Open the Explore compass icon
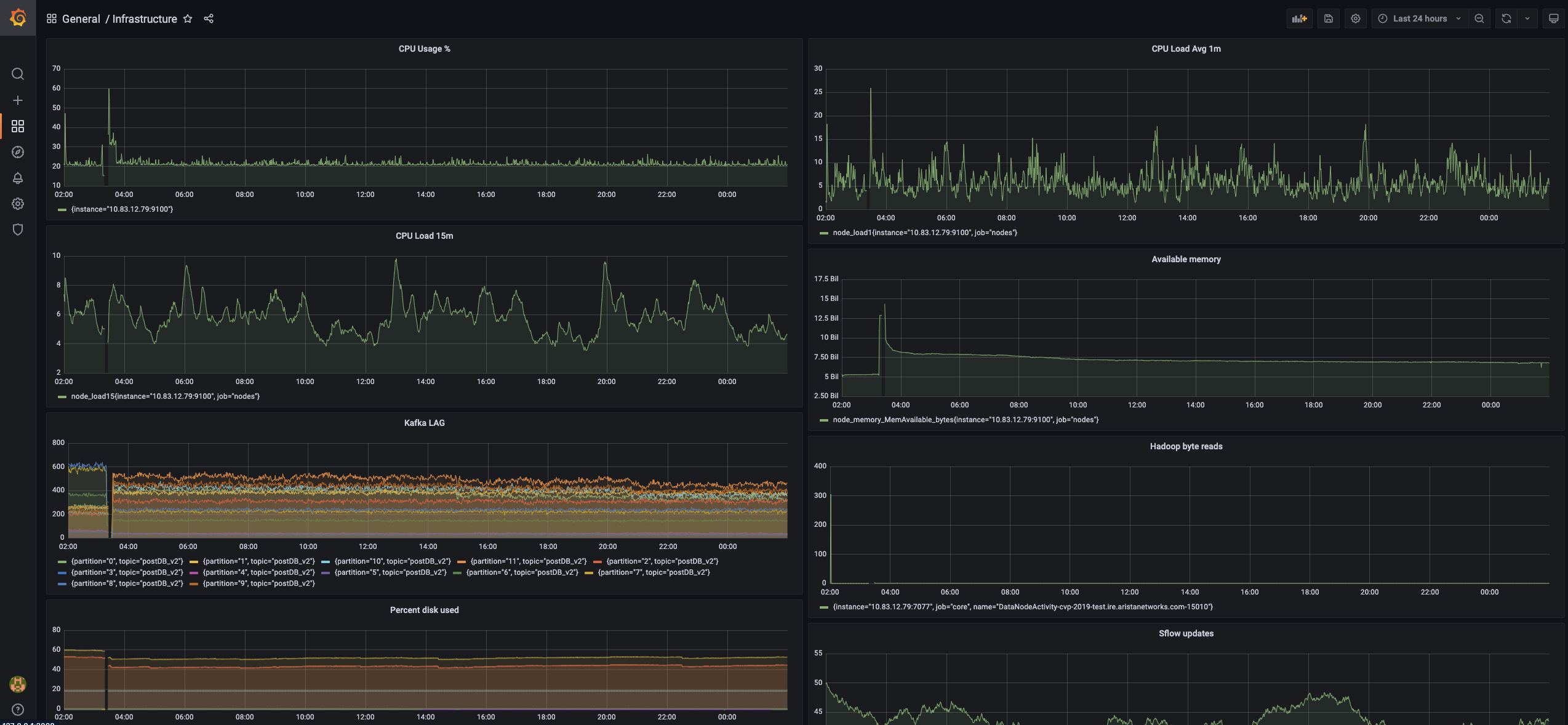Image resolution: width=1568 pixels, height=725 pixels. (18, 152)
